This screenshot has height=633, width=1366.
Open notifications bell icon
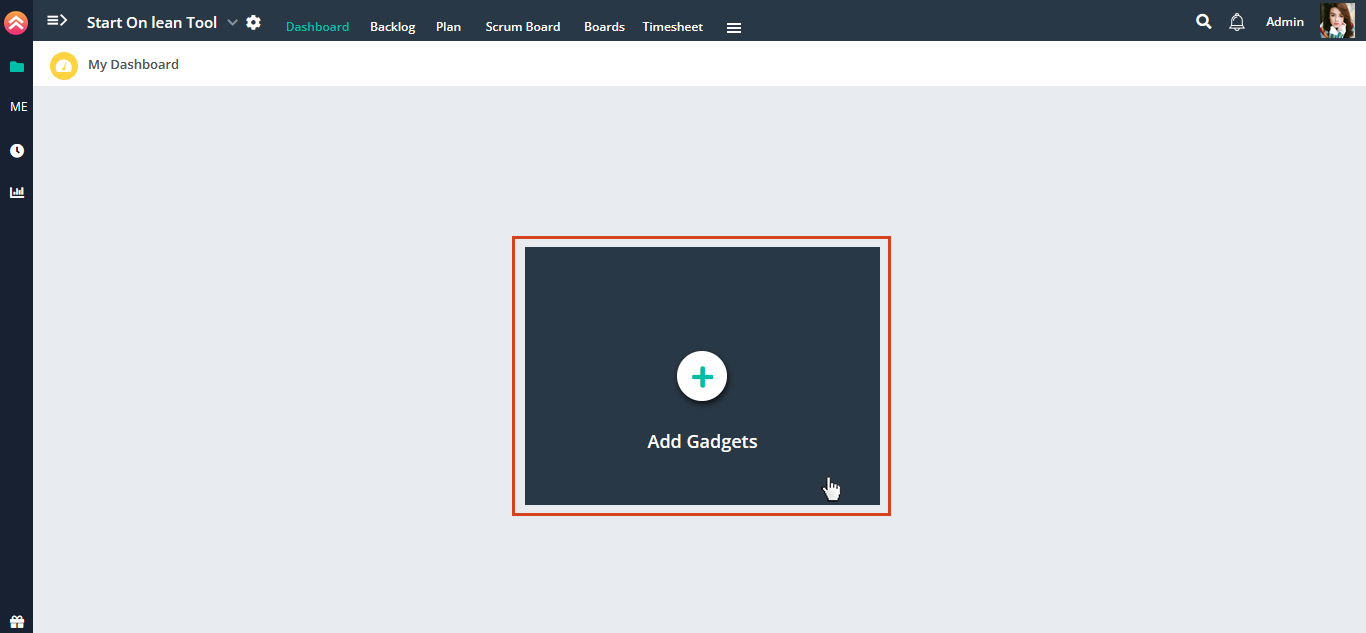[x=1237, y=22]
